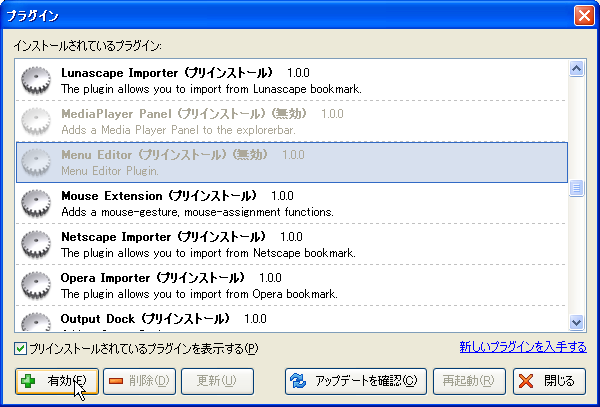Viewport: 600px width, 407px height.
Task: Select the Mouse Extension plugin title
Action: pos(159,195)
